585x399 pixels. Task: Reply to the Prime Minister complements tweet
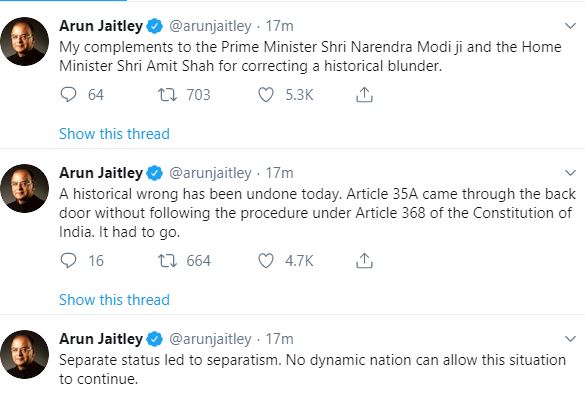coord(68,94)
